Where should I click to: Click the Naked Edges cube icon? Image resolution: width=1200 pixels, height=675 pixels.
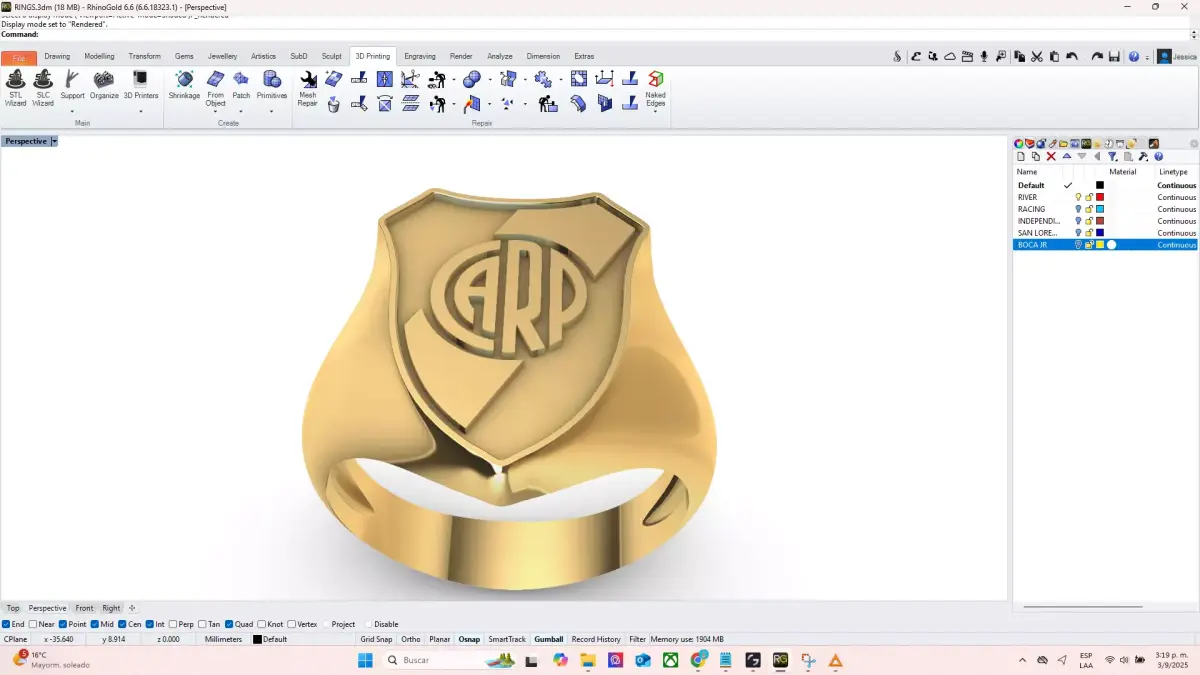pyautogui.click(x=656, y=78)
